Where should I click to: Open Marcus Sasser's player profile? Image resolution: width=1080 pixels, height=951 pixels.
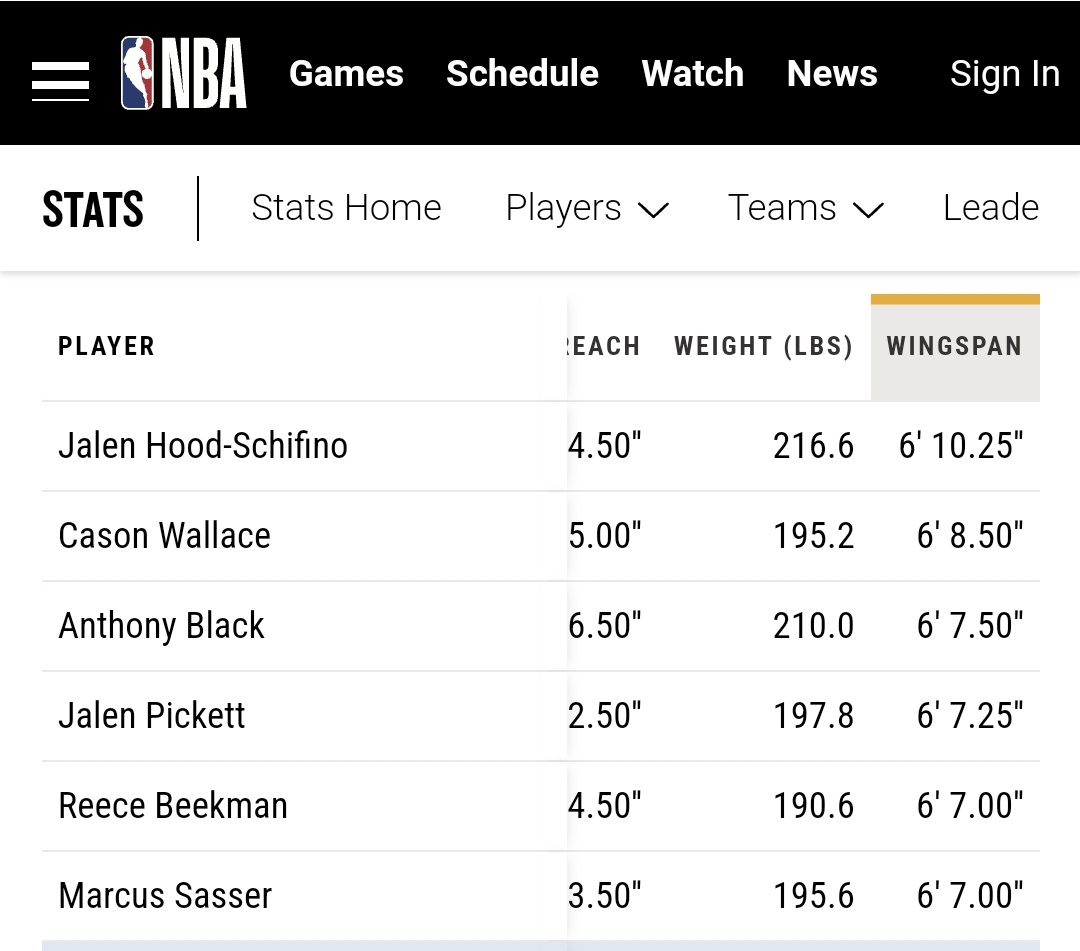tap(165, 895)
